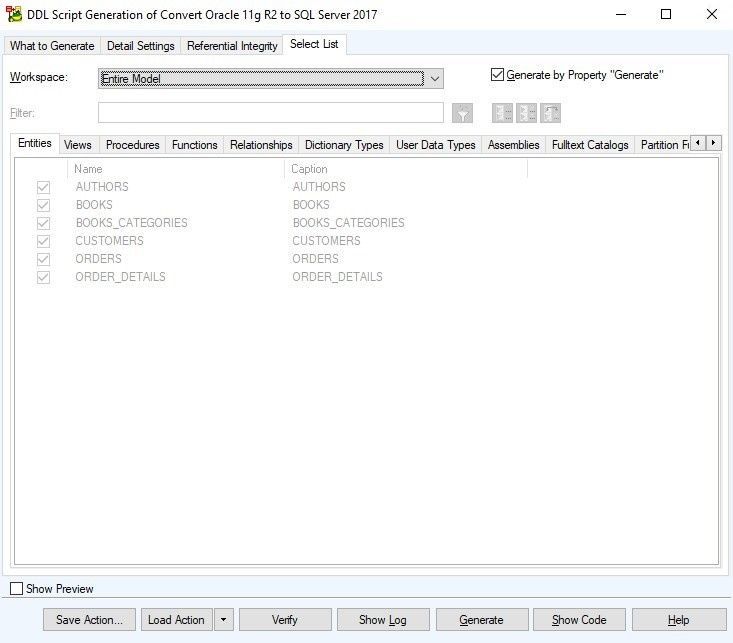The image size is (733, 643).
Task: Click the Generate button
Action: tap(481, 620)
